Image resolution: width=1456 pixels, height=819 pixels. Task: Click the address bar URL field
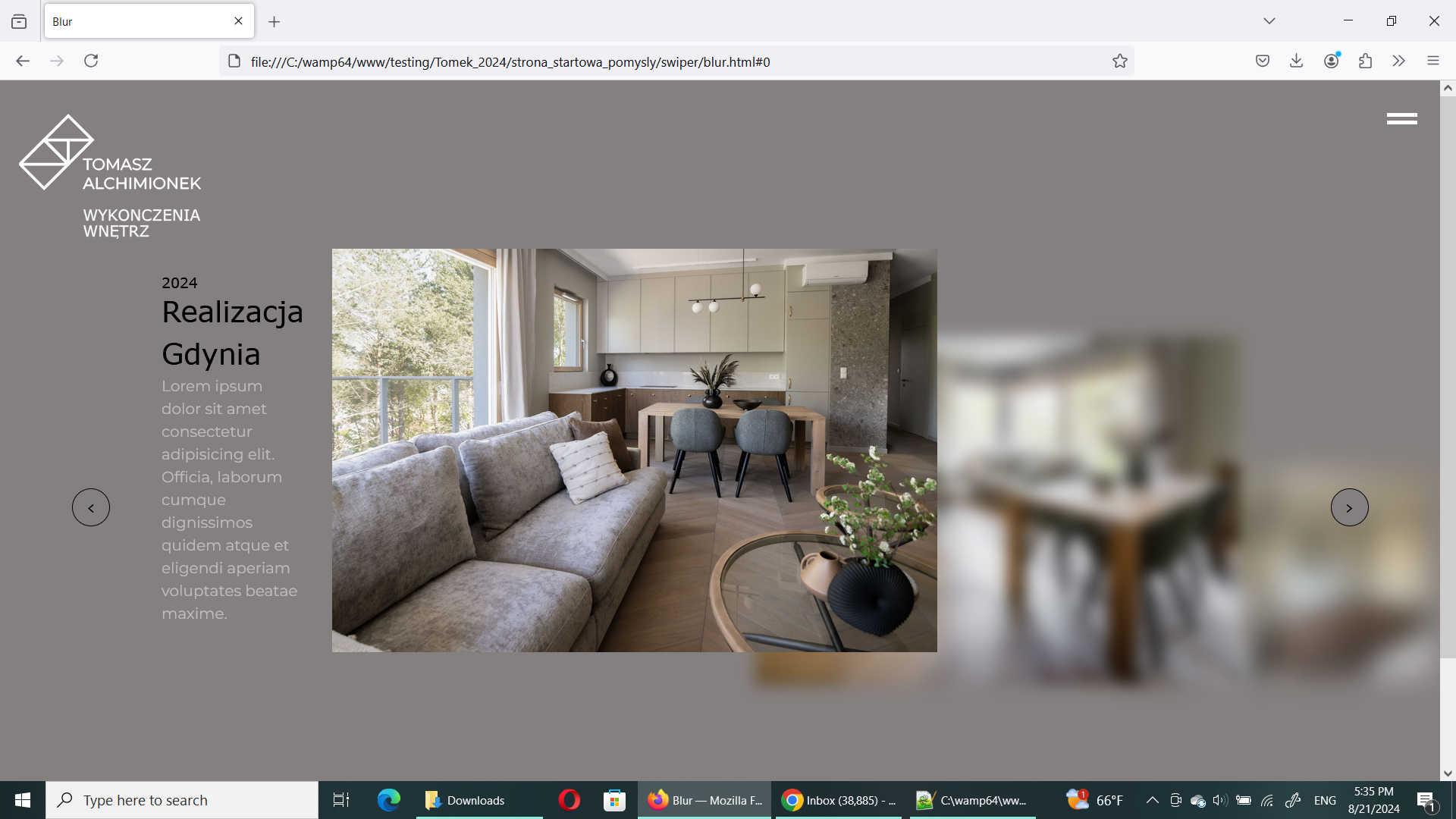tap(667, 61)
